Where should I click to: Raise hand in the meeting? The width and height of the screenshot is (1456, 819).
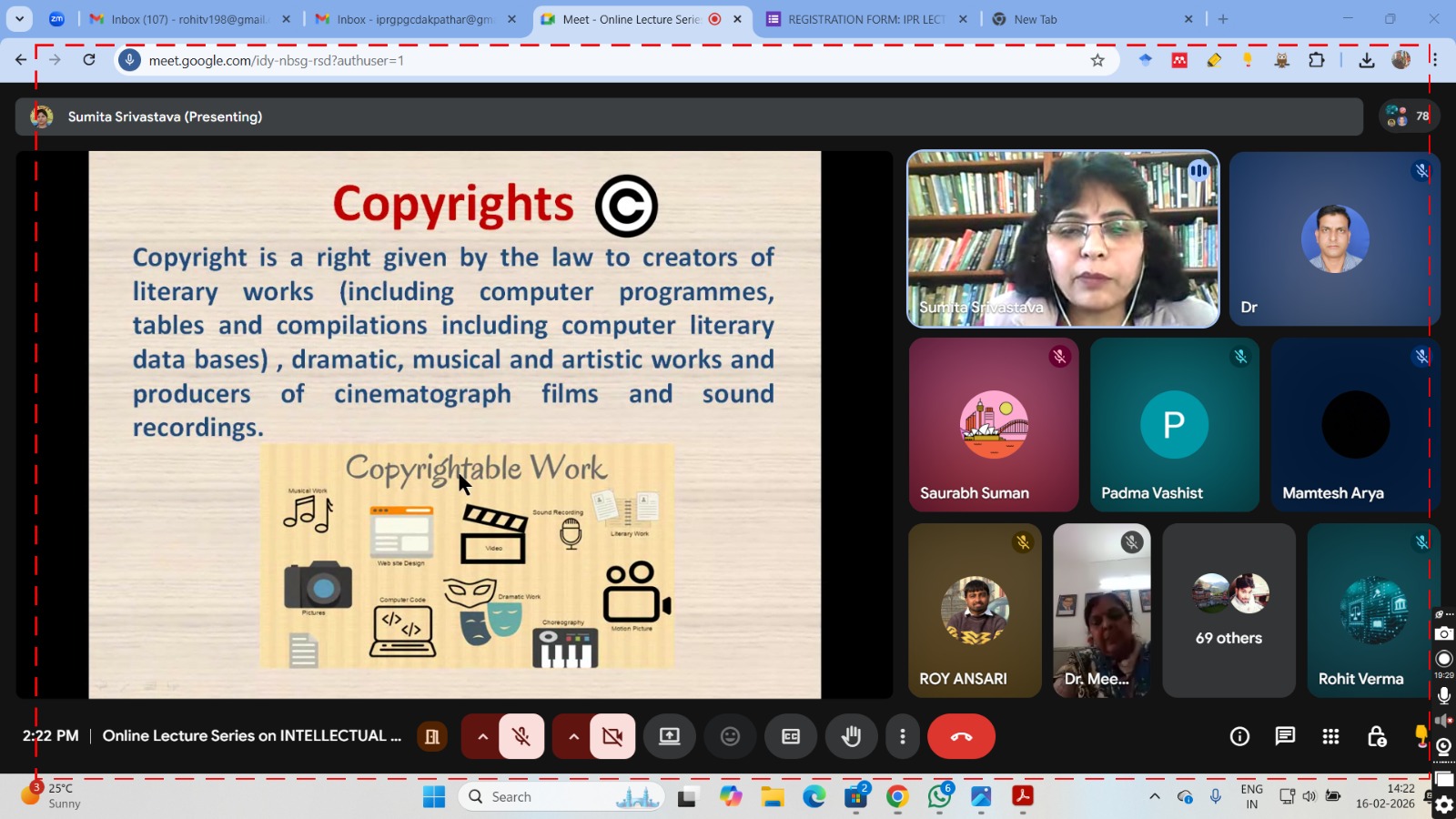pyautogui.click(x=851, y=736)
